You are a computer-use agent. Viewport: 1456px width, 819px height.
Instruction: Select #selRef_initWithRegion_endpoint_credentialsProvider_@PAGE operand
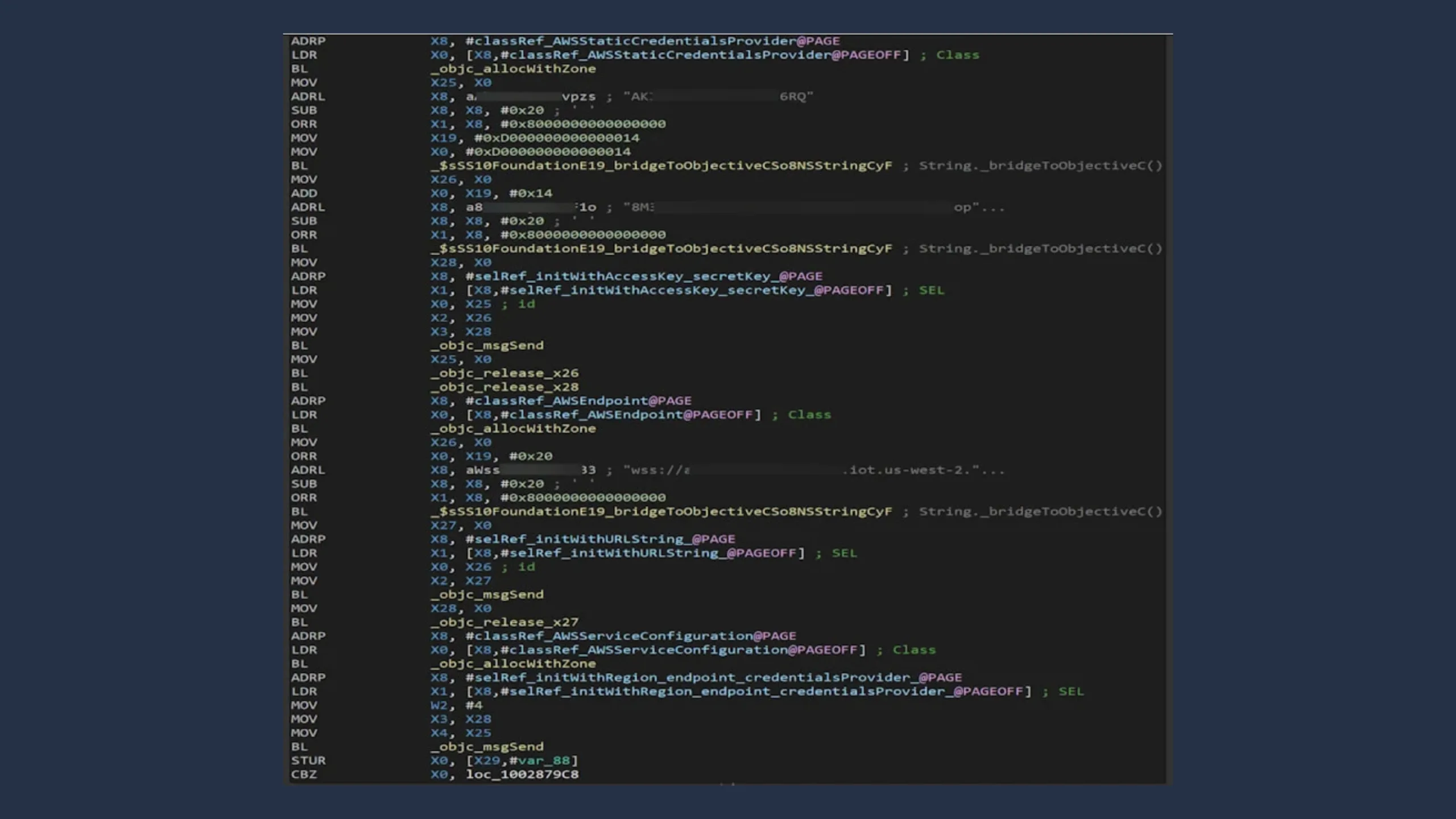(714, 677)
